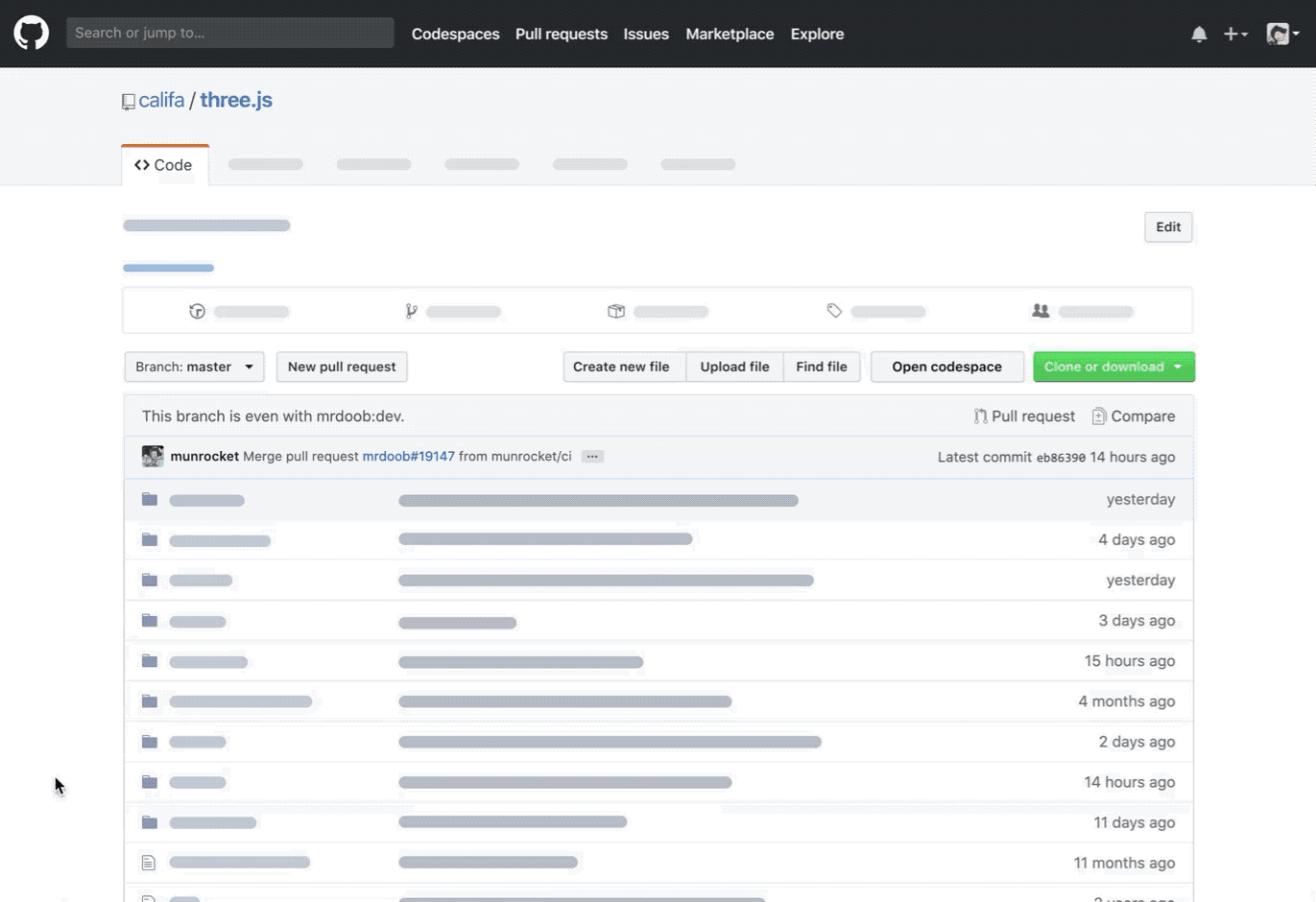The height and width of the screenshot is (902, 1316).
Task: Click the tag icon in stats bar
Action: click(x=834, y=311)
